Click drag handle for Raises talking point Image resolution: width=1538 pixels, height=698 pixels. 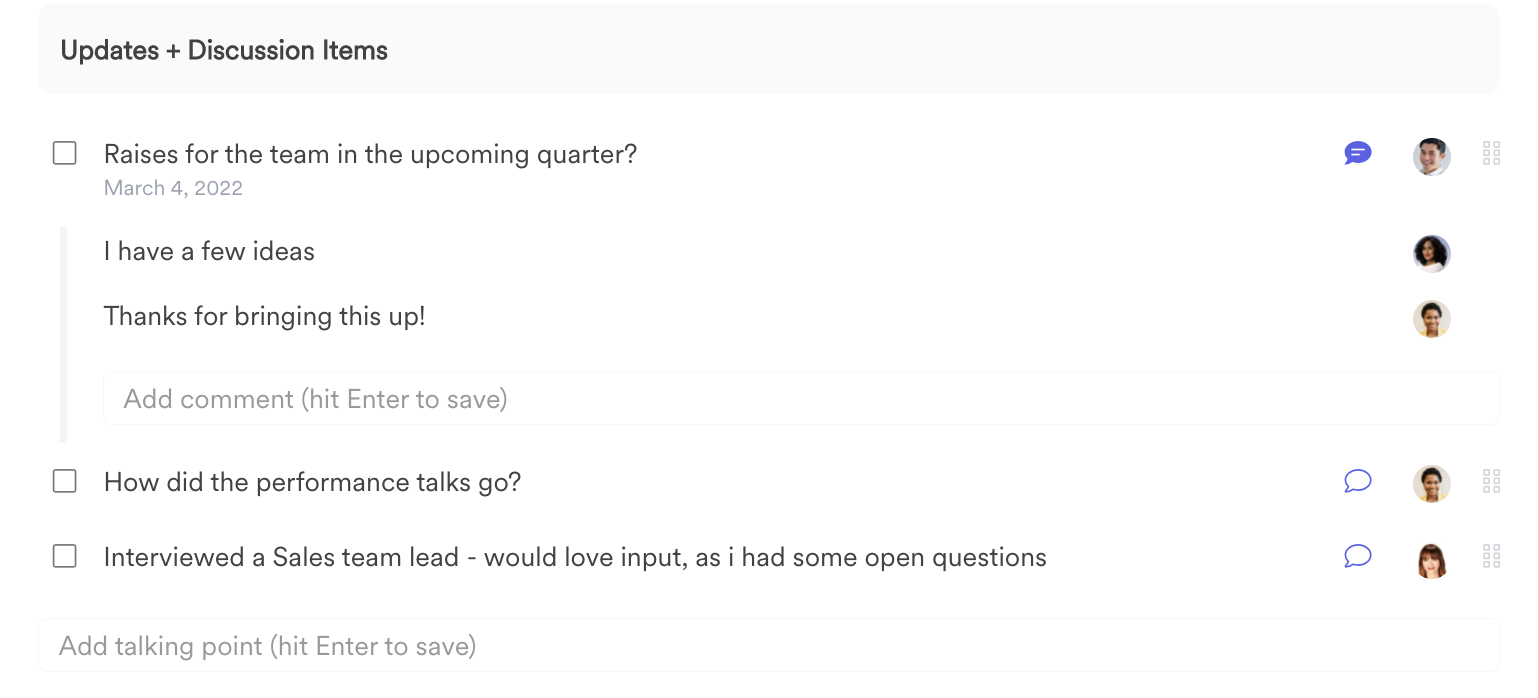click(x=1491, y=154)
